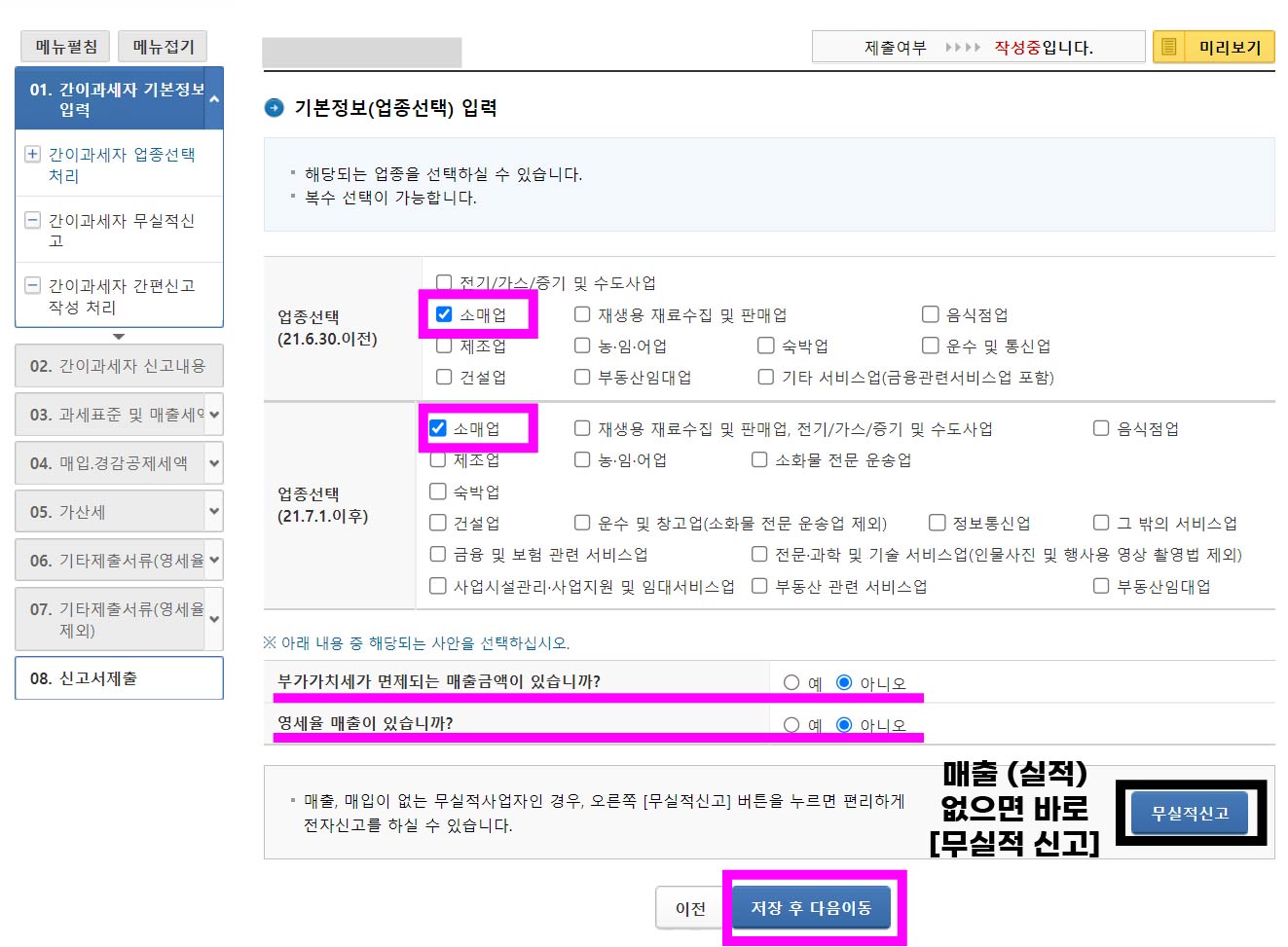The image size is (1288, 947).
Task: Enable 금융 및 보험 관련 서비스업 checkbox
Action: [x=437, y=554]
